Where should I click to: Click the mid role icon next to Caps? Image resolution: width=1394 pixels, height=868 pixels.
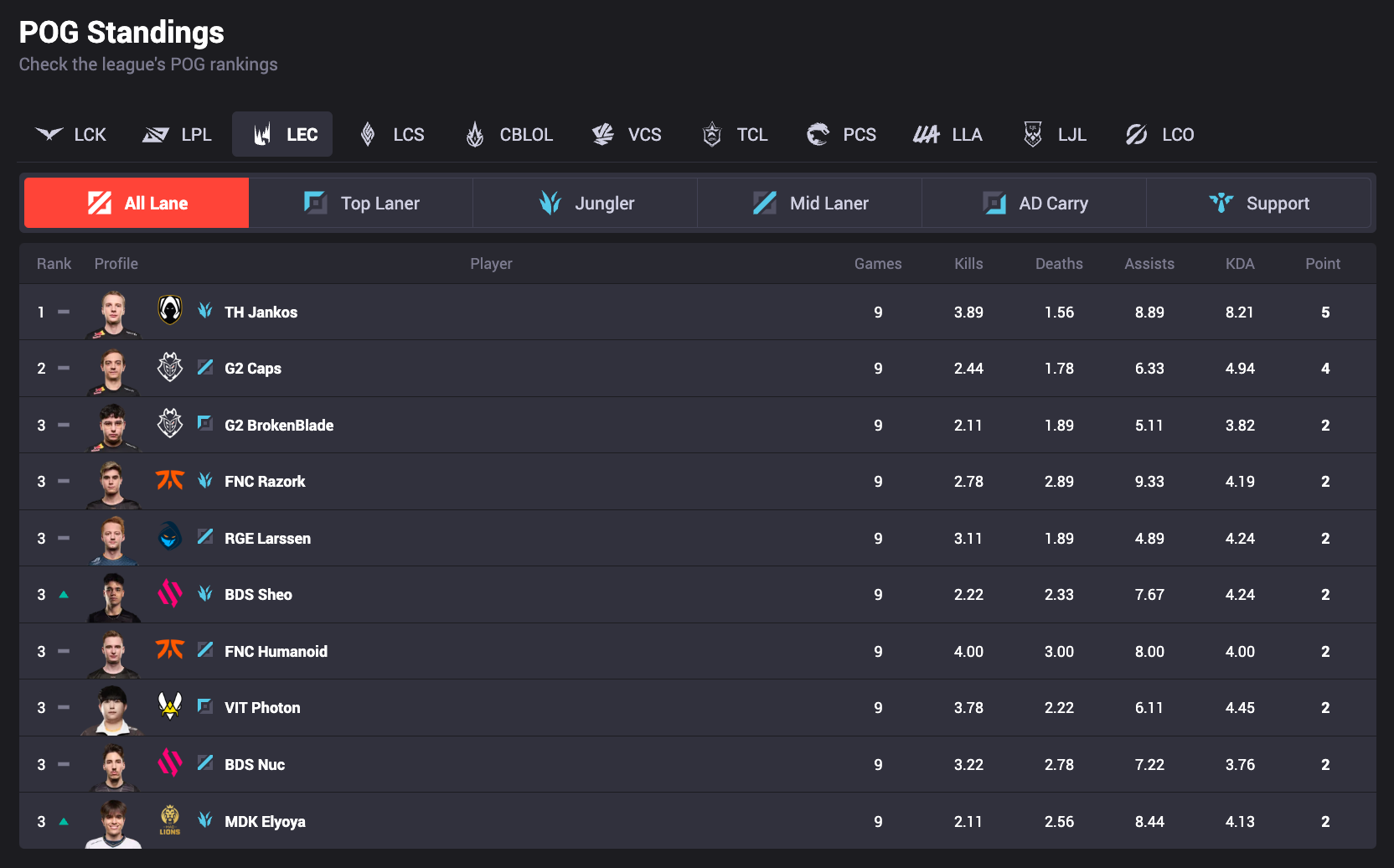pyautogui.click(x=205, y=367)
